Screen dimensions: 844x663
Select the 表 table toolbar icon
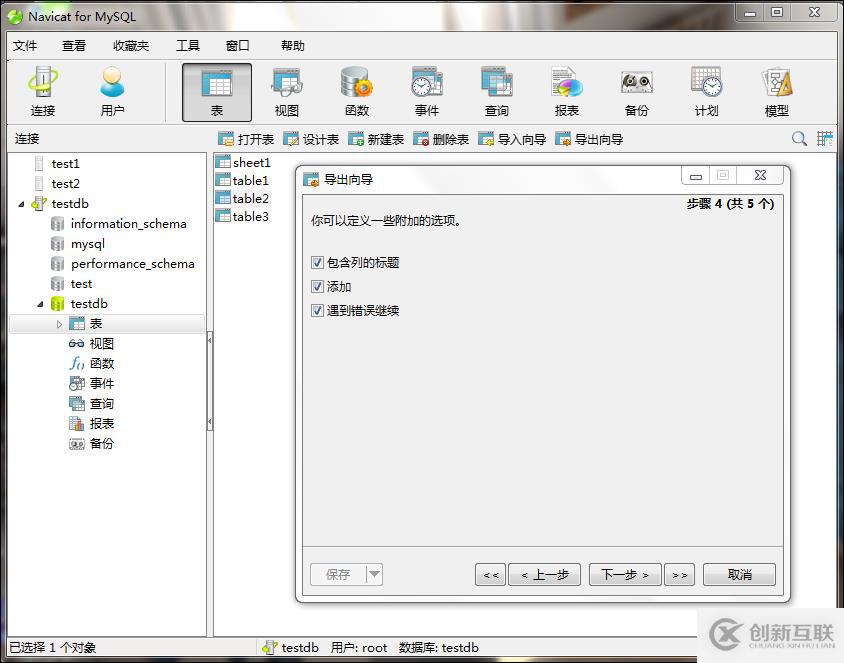(217, 92)
